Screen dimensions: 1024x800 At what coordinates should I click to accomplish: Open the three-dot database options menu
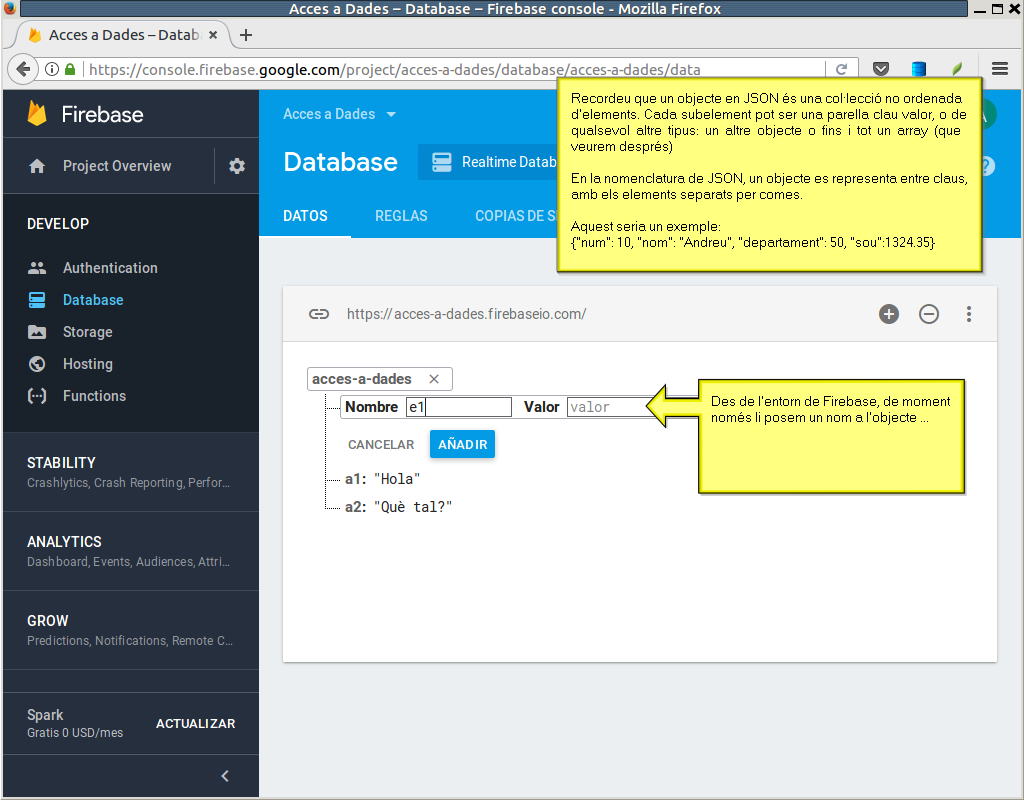click(968, 314)
